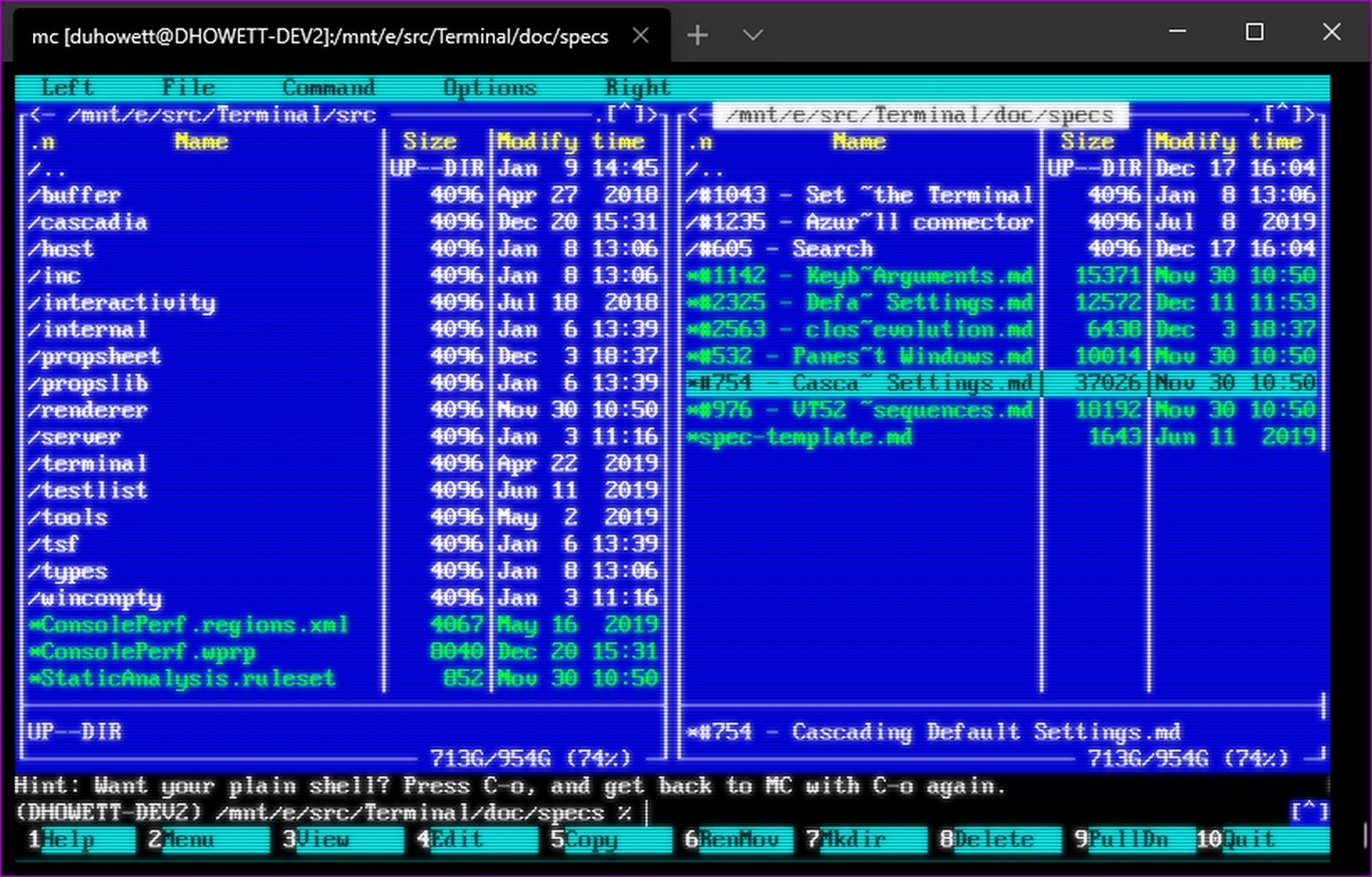The image size is (1372, 877).
Task: Click the [^] marker on the right panel
Action: tap(1284, 114)
